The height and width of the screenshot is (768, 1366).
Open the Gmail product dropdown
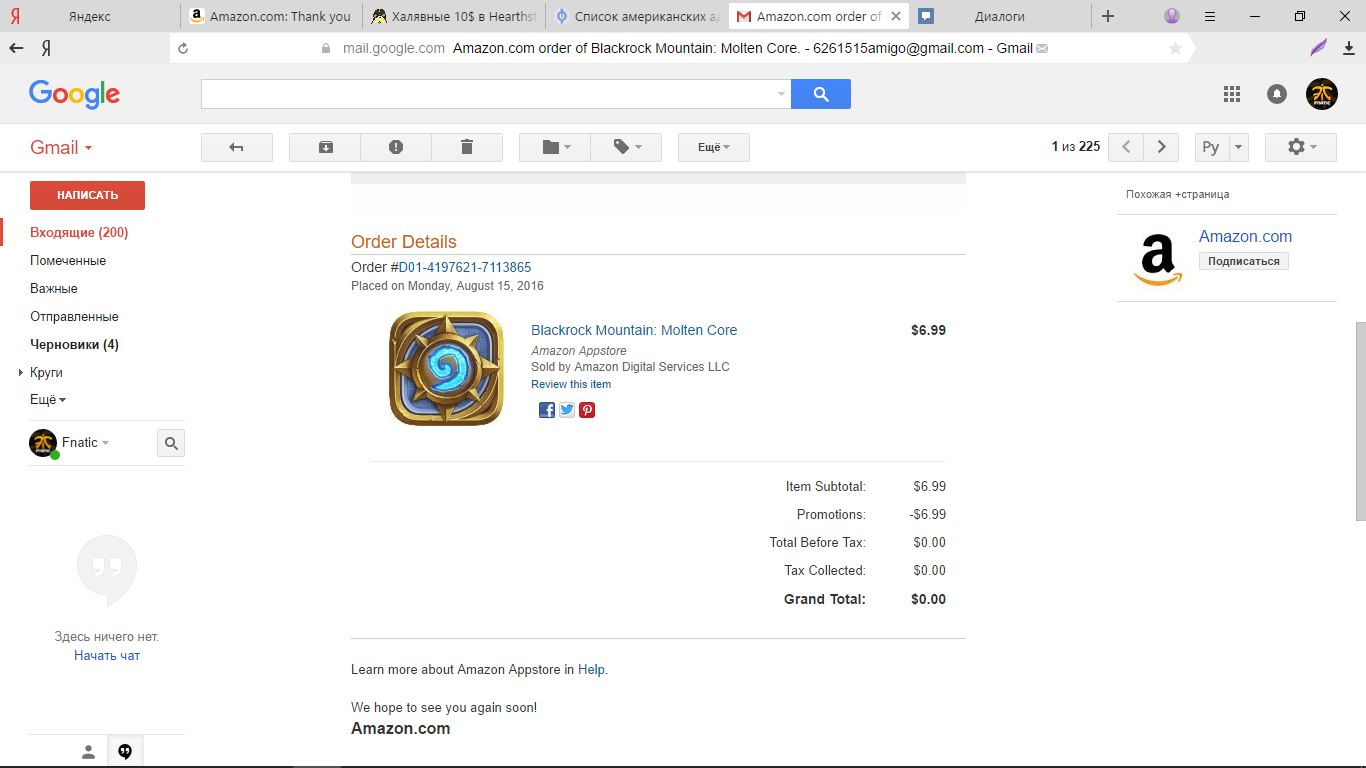pyautogui.click(x=61, y=148)
